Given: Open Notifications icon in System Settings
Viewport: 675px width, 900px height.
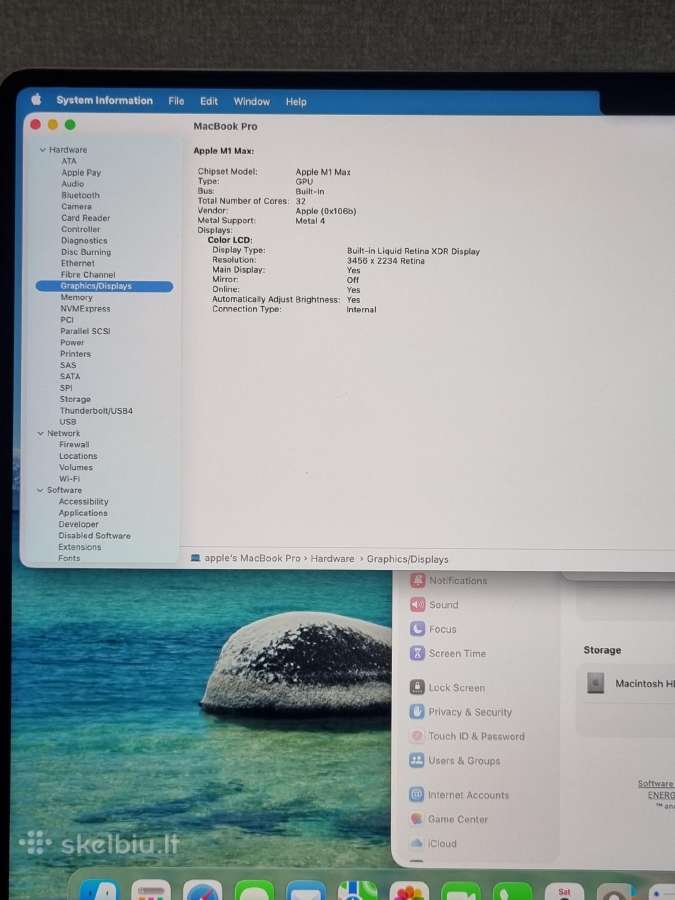Looking at the screenshot, I should tap(417, 580).
